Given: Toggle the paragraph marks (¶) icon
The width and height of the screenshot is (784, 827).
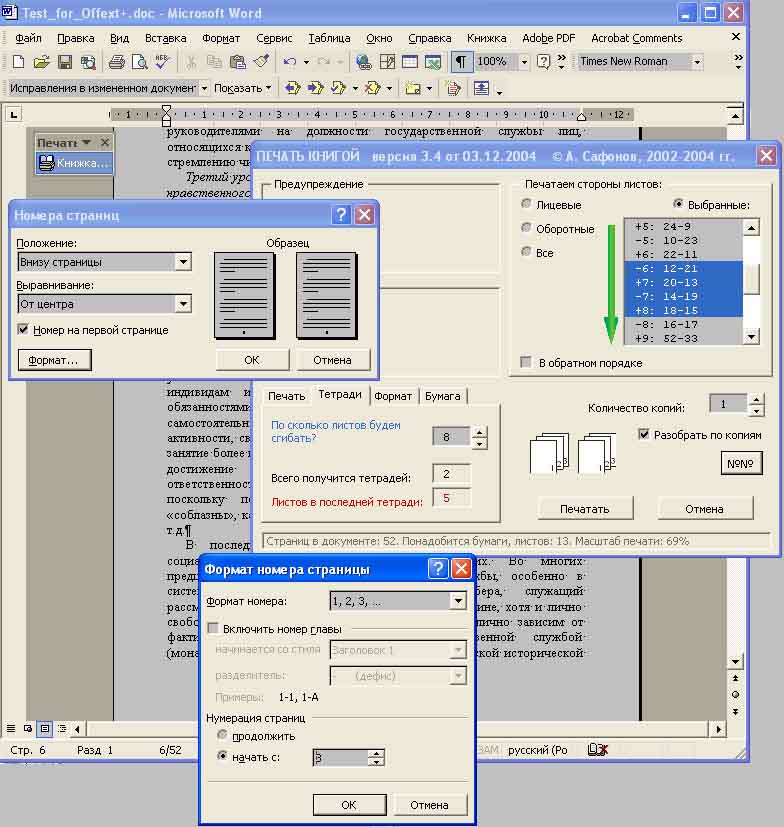Looking at the screenshot, I should point(461,62).
